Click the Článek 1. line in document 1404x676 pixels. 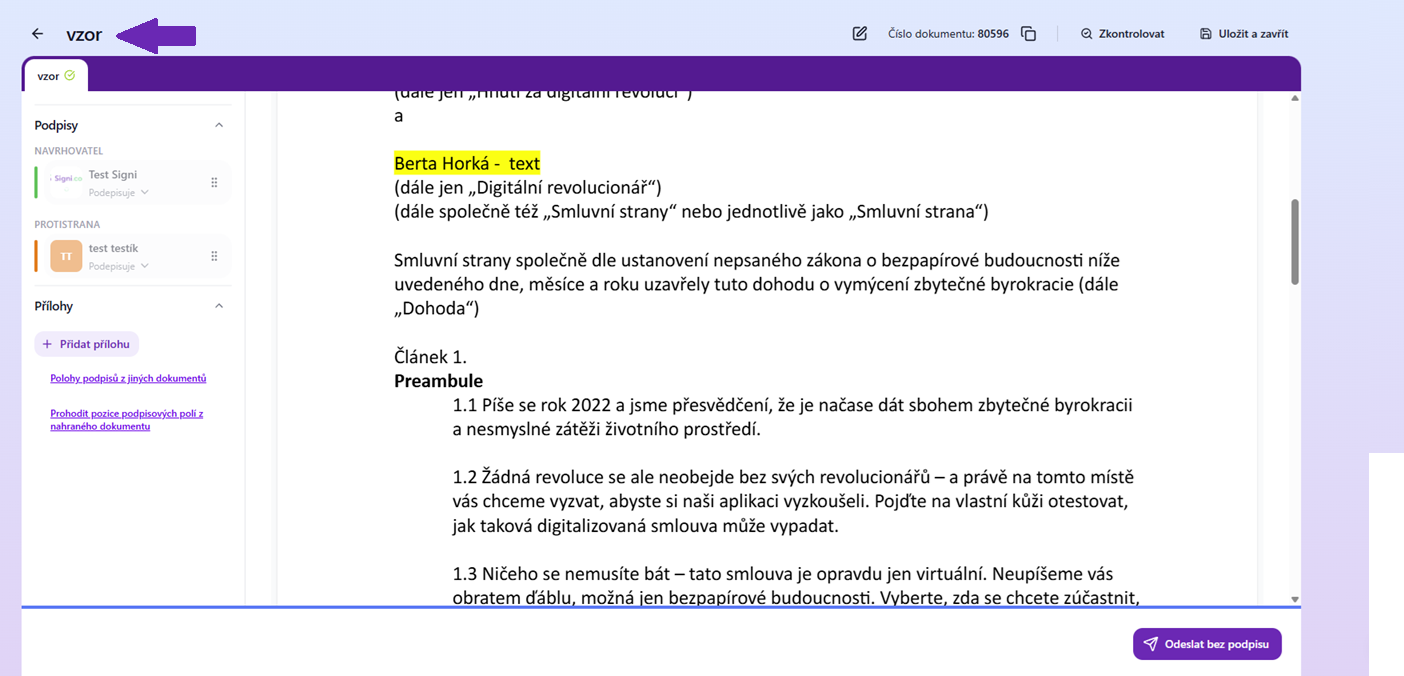[431, 357]
